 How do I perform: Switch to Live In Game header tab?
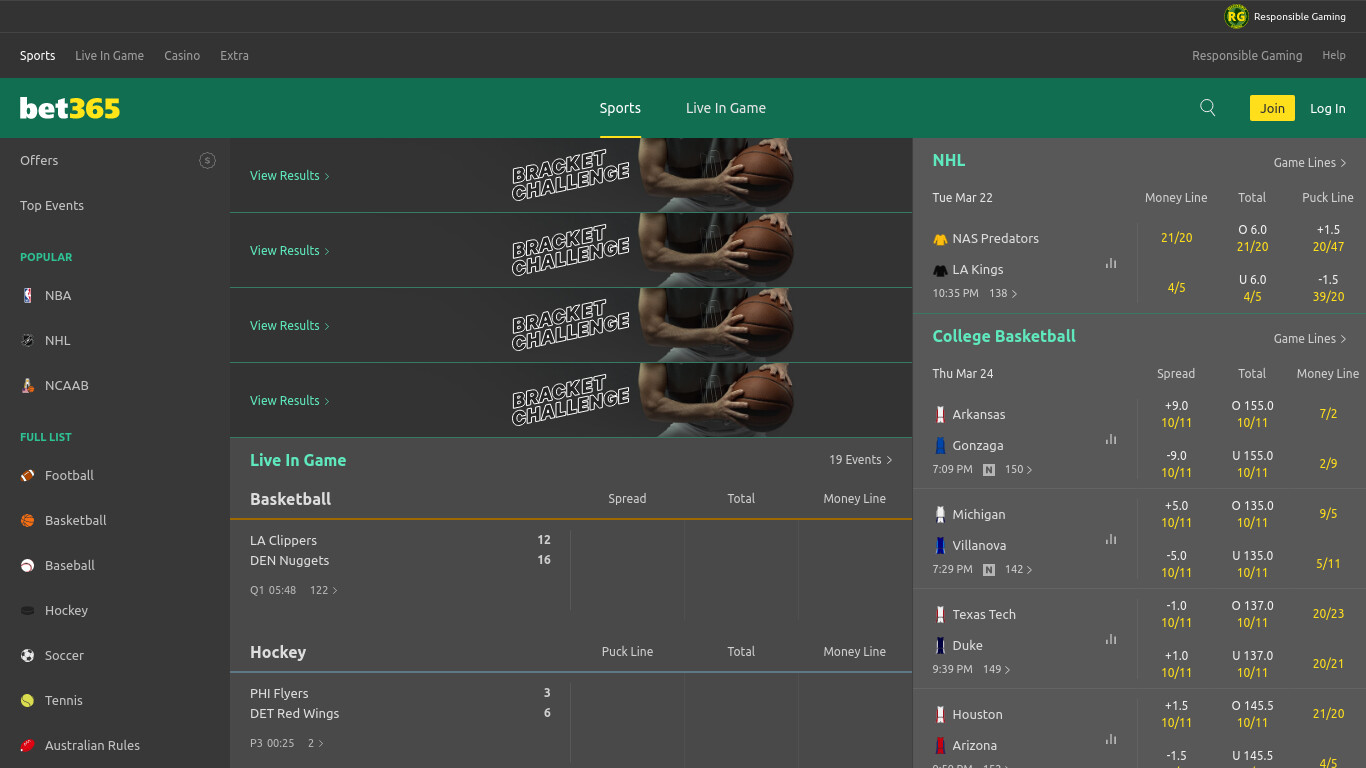coord(726,108)
